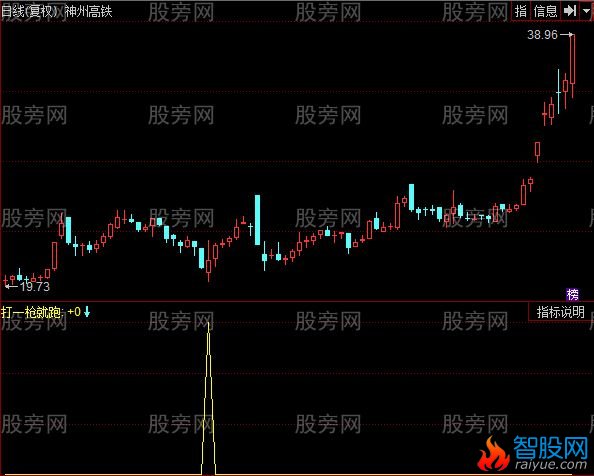Click the 指标说明 button
594x476 pixels.
tap(560, 312)
